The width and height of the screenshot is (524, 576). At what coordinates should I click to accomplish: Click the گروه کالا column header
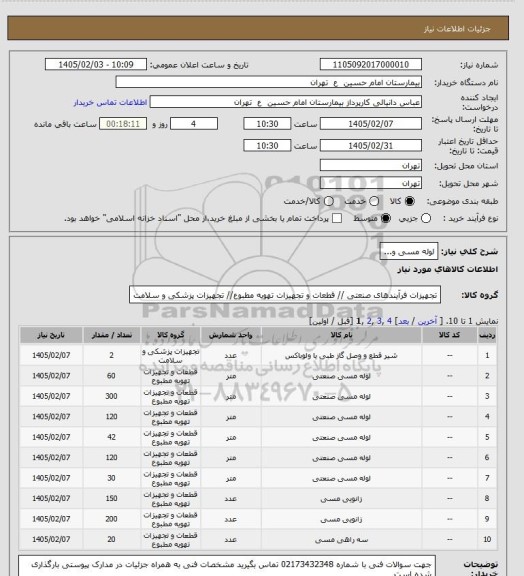tap(171, 335)
